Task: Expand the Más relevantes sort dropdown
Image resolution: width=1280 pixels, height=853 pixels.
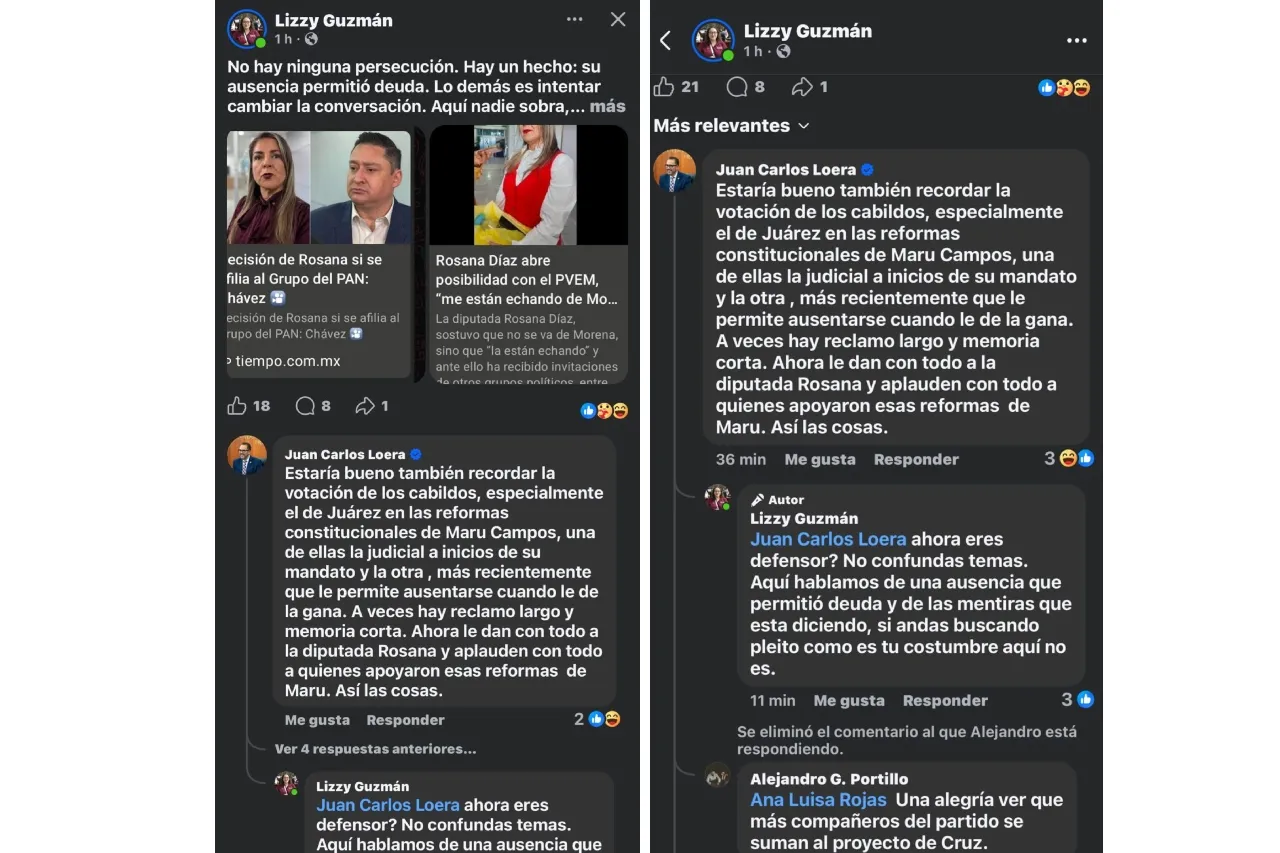Action: [731, 125]
